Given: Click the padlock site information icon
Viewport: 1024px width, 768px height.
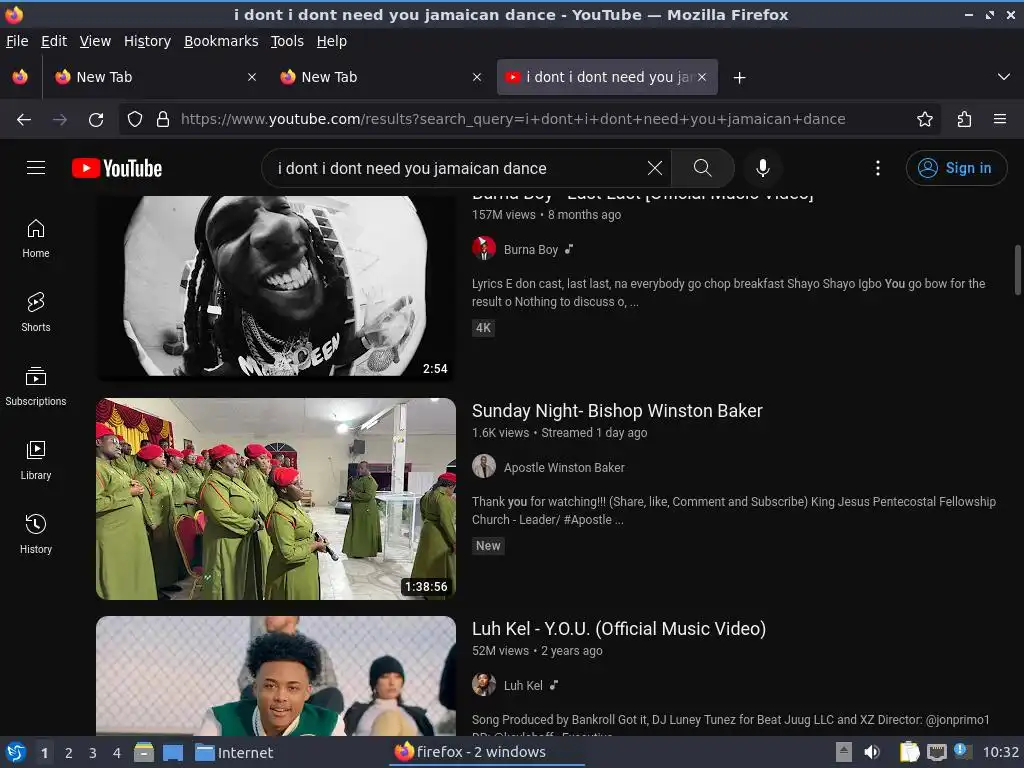Looking at the screenshot, I should (x=163, y=120).
